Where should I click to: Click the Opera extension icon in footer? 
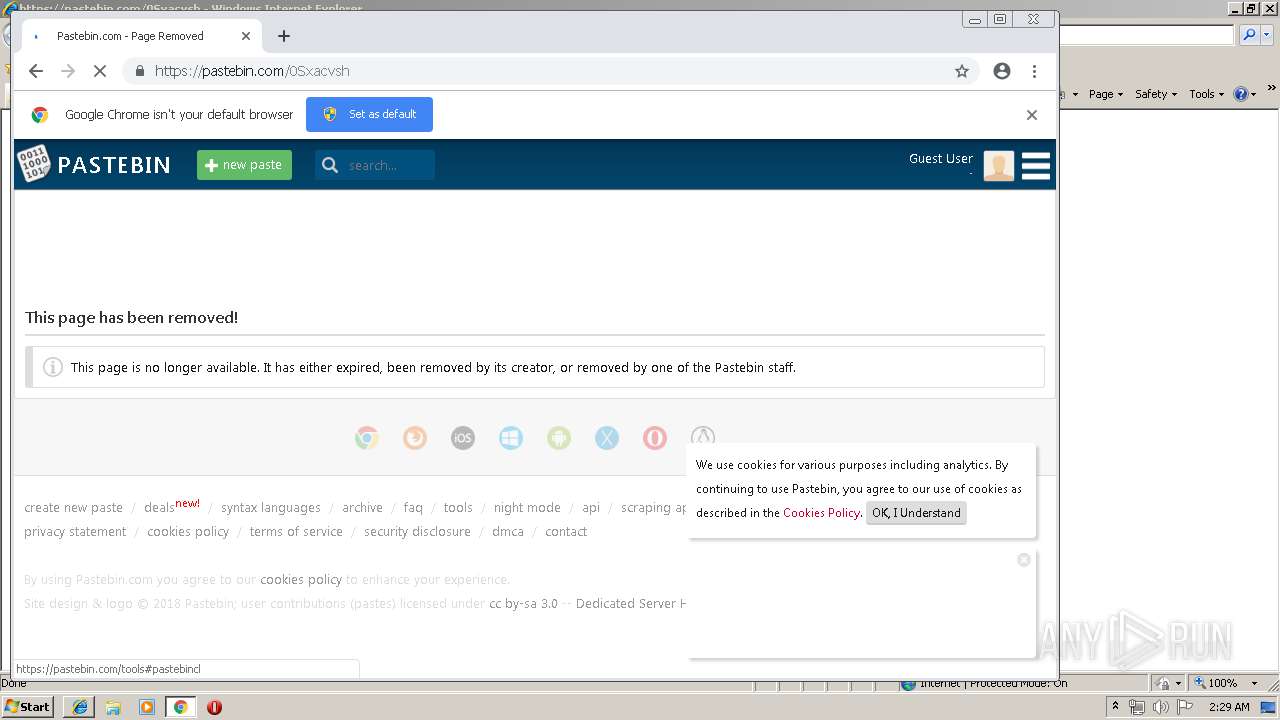pos(655,438)
